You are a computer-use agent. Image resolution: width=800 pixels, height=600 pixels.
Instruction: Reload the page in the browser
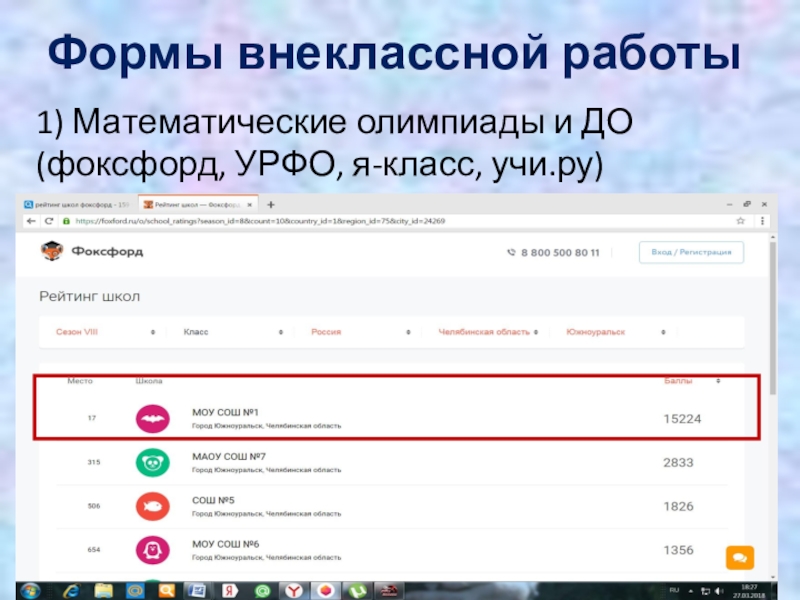tap(49, 220)
